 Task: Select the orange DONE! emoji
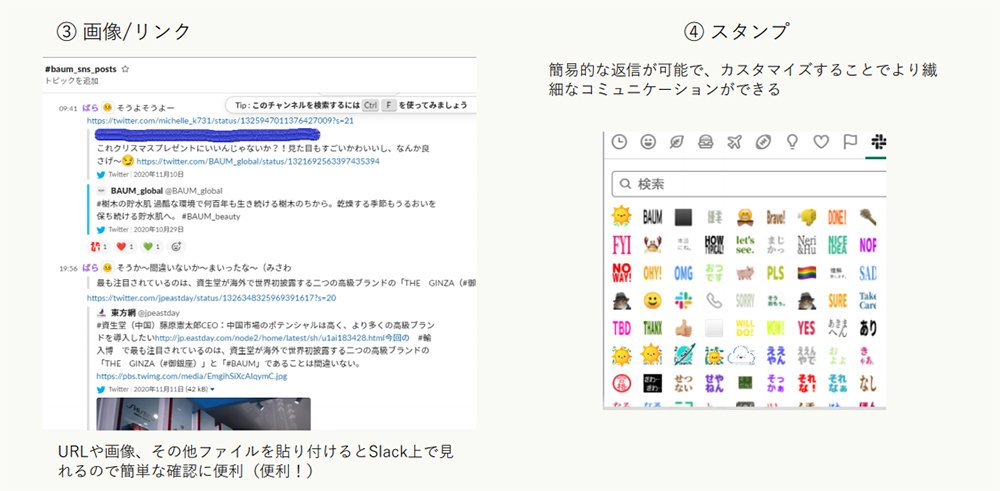pyautogui.click(x=837, y=217)
